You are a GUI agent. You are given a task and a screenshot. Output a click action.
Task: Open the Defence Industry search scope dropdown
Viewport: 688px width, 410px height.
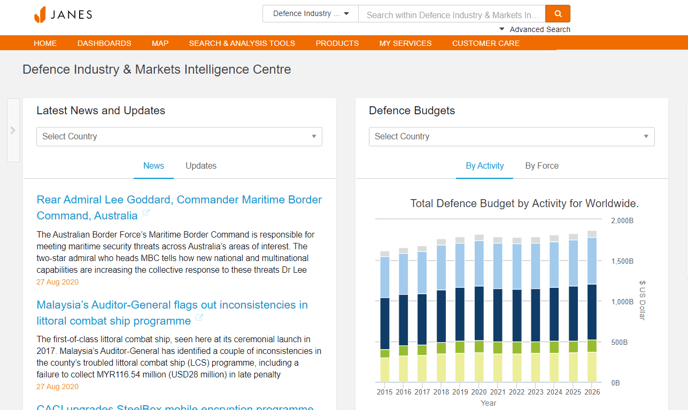310,14
